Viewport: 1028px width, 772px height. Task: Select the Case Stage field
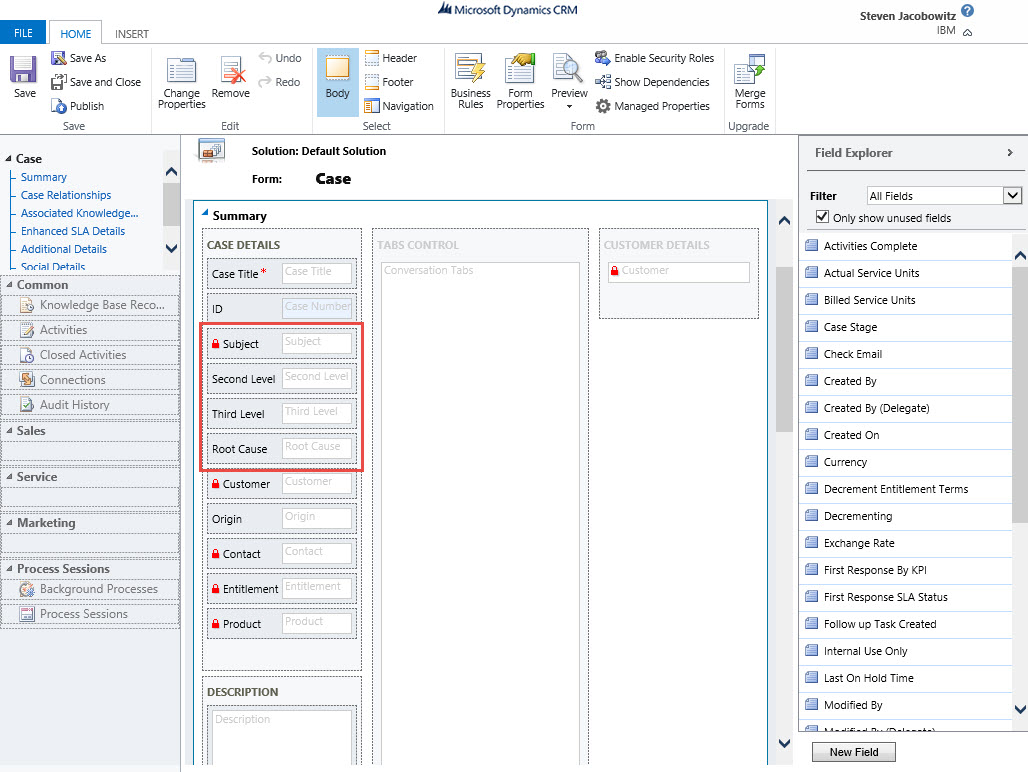pos(850,327)
